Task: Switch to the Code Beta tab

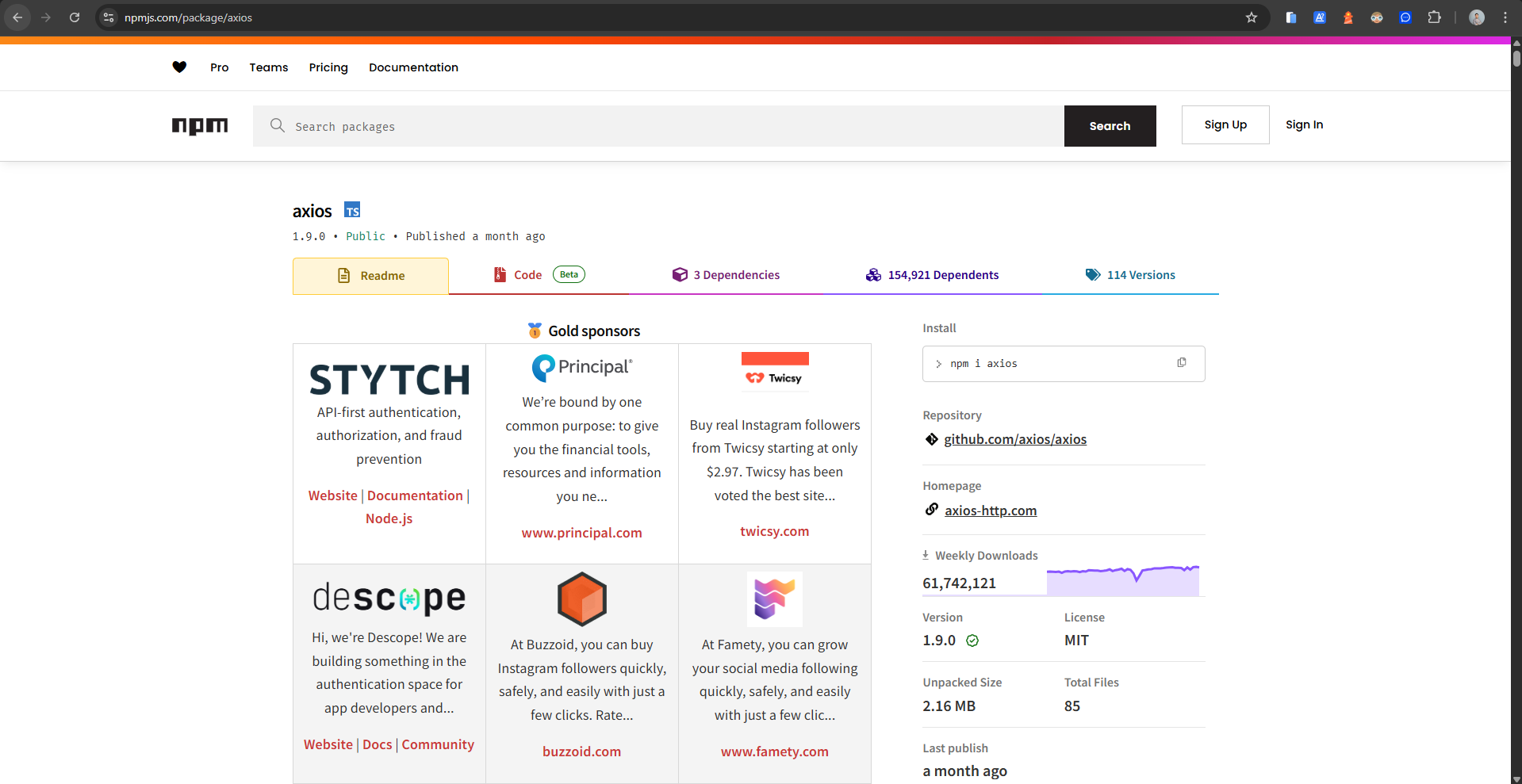Action: coord(539,275)
